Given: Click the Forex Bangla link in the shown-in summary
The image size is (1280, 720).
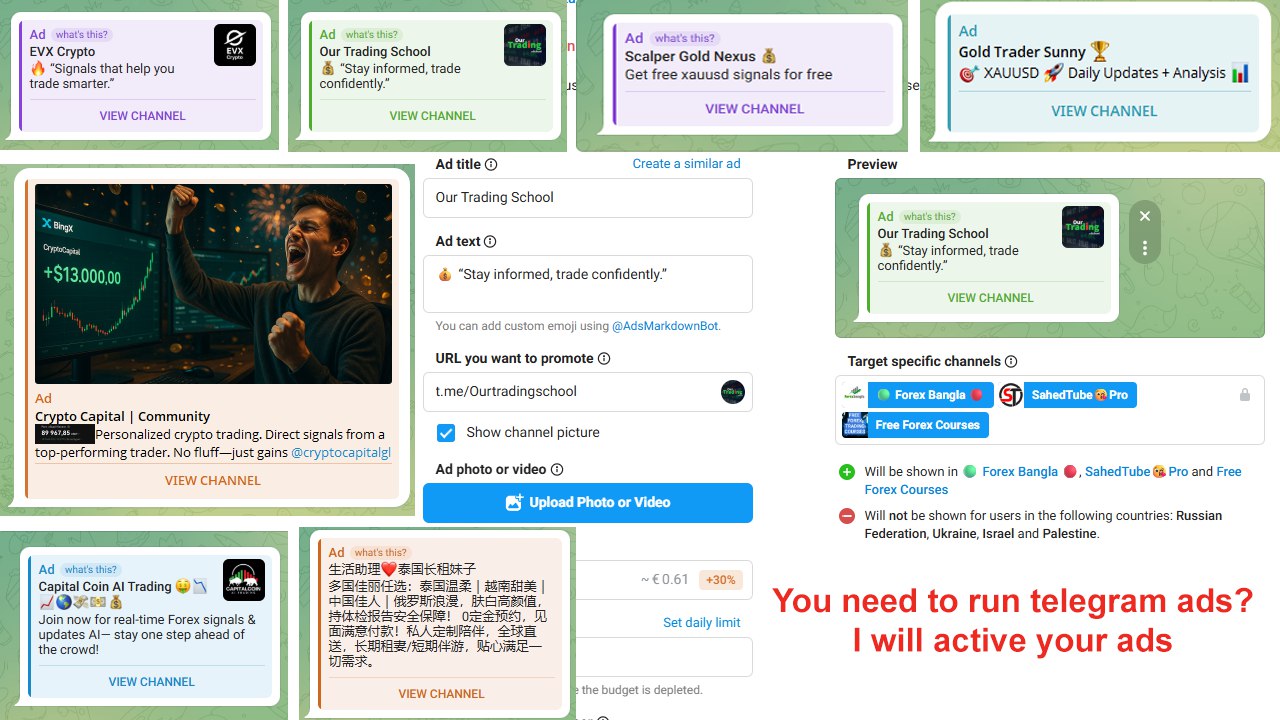Looking at the screenshot, I should [x=1020, y=472].
